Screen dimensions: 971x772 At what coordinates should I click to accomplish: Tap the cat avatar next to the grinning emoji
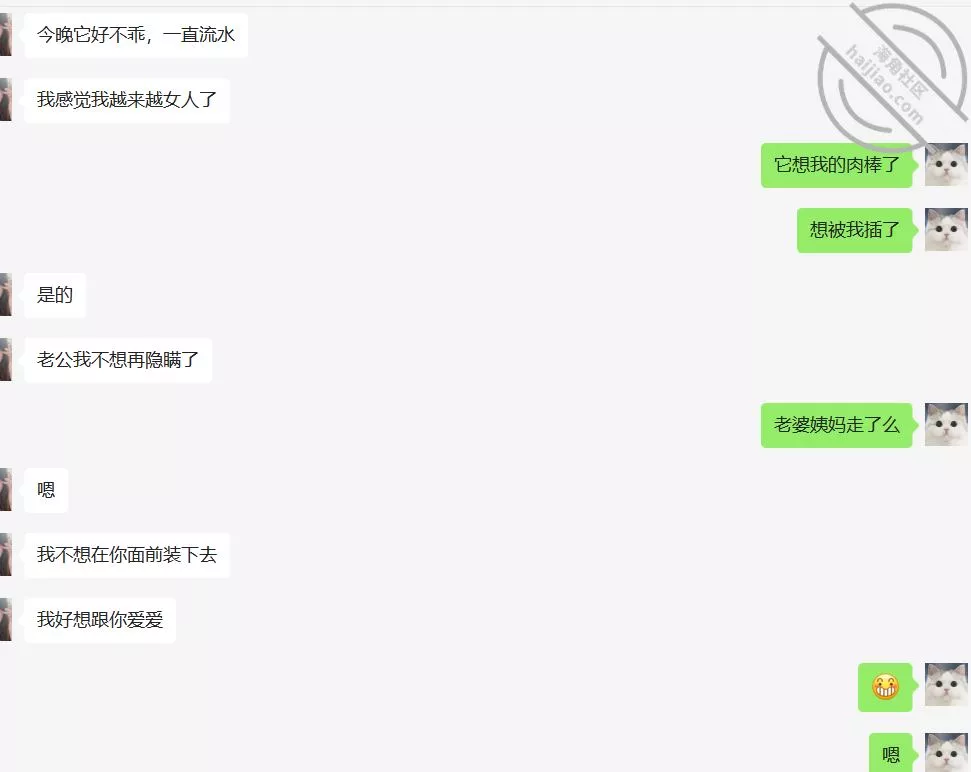tap(946, 685)
